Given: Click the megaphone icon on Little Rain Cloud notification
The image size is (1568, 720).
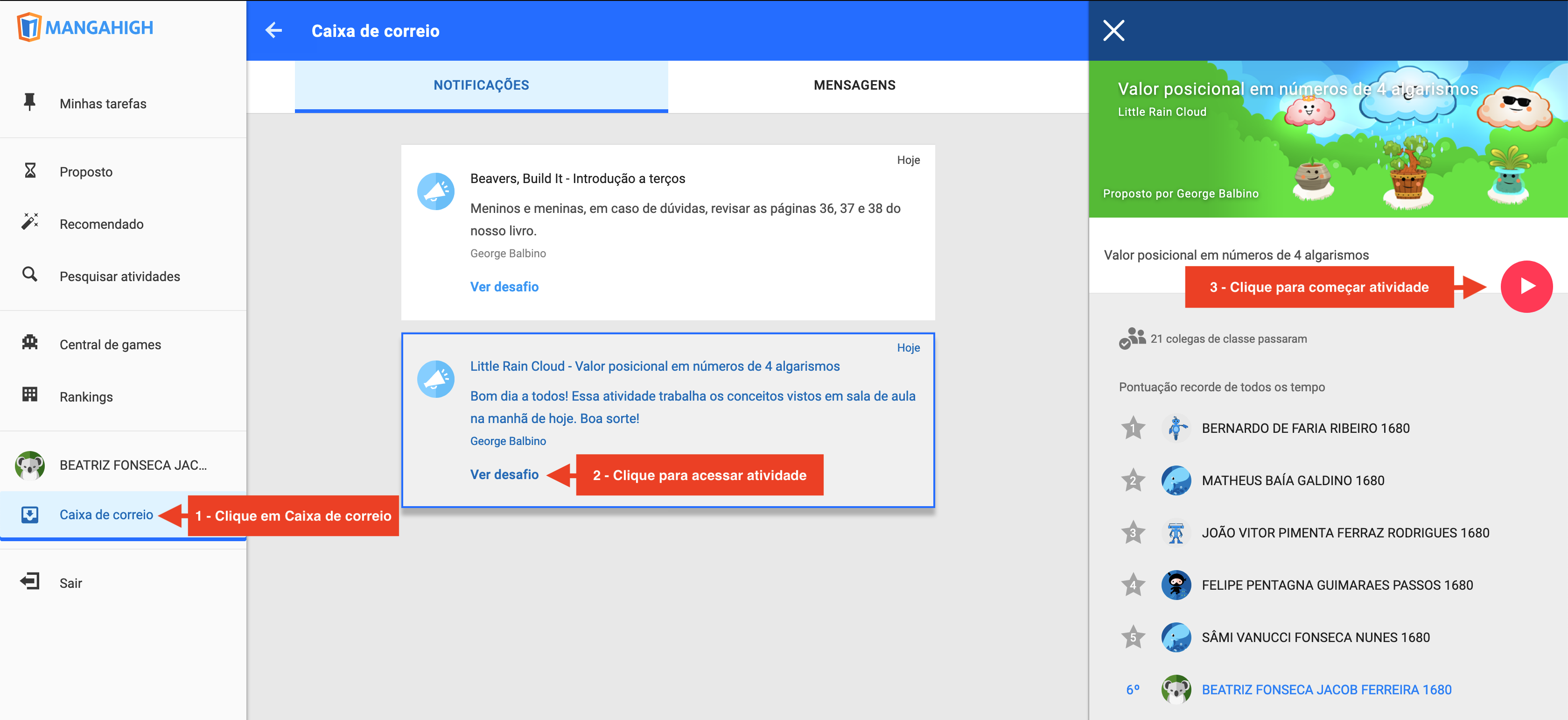Looking at the screenshot, I should pyautogui.click(x=436, y=379).
